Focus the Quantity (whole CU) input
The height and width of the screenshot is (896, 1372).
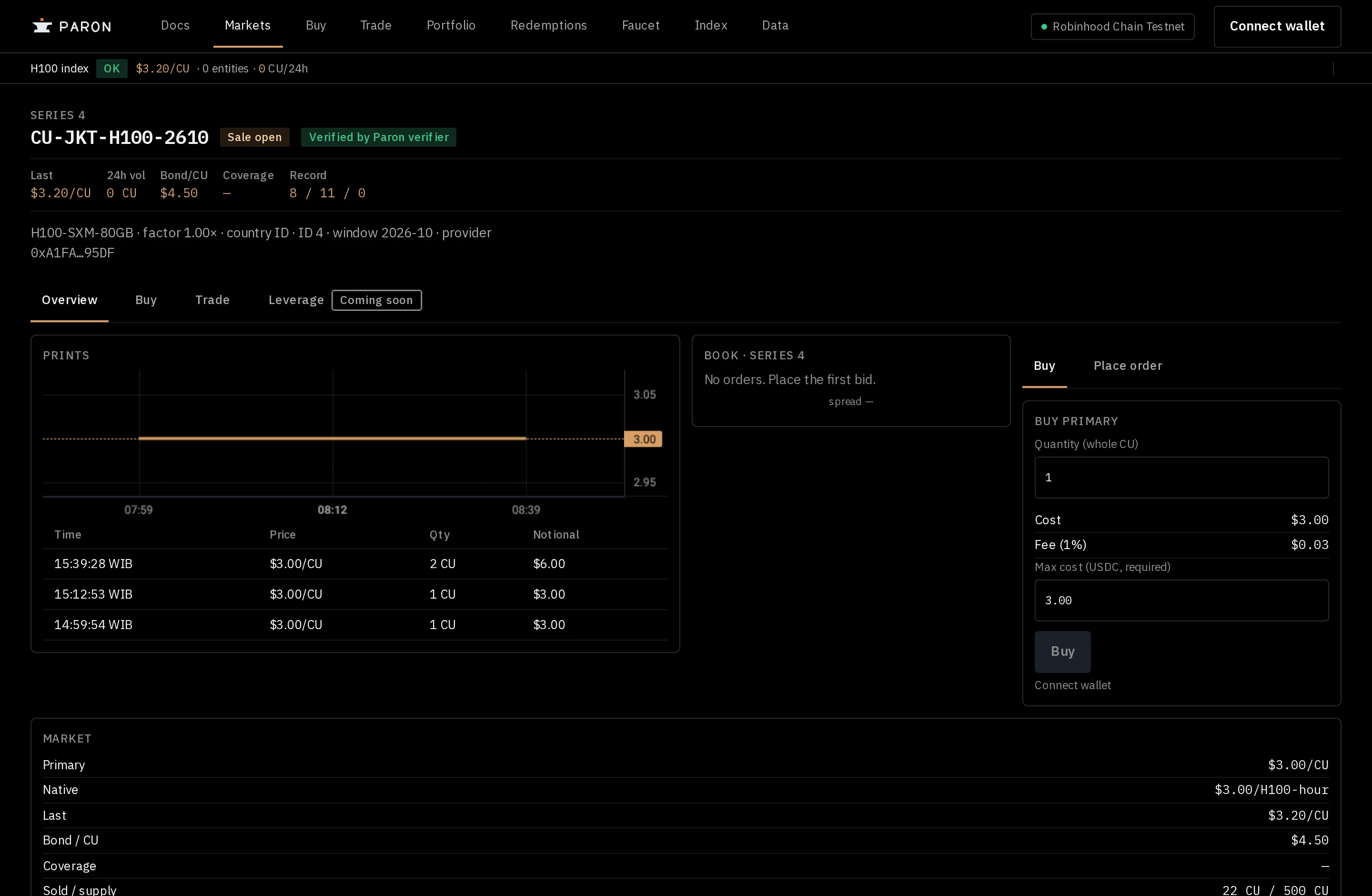click(x=1182, y=478)
